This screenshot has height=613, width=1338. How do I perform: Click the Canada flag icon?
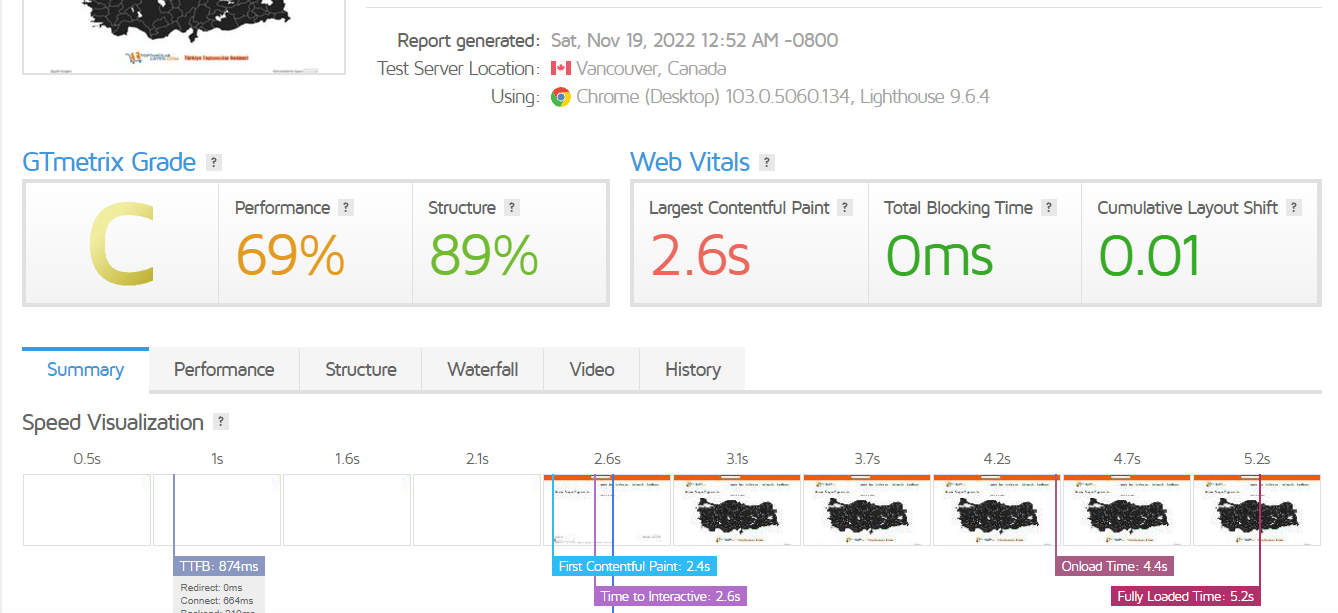(x=560, y=69)
